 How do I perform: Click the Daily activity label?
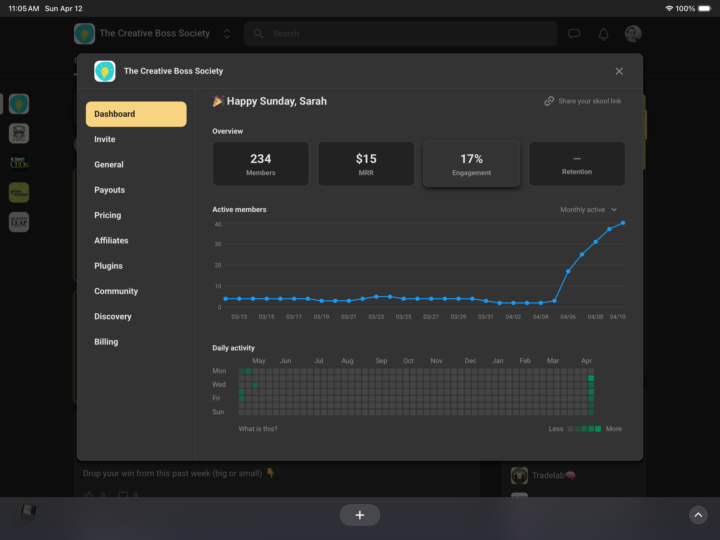pos(233,348)
